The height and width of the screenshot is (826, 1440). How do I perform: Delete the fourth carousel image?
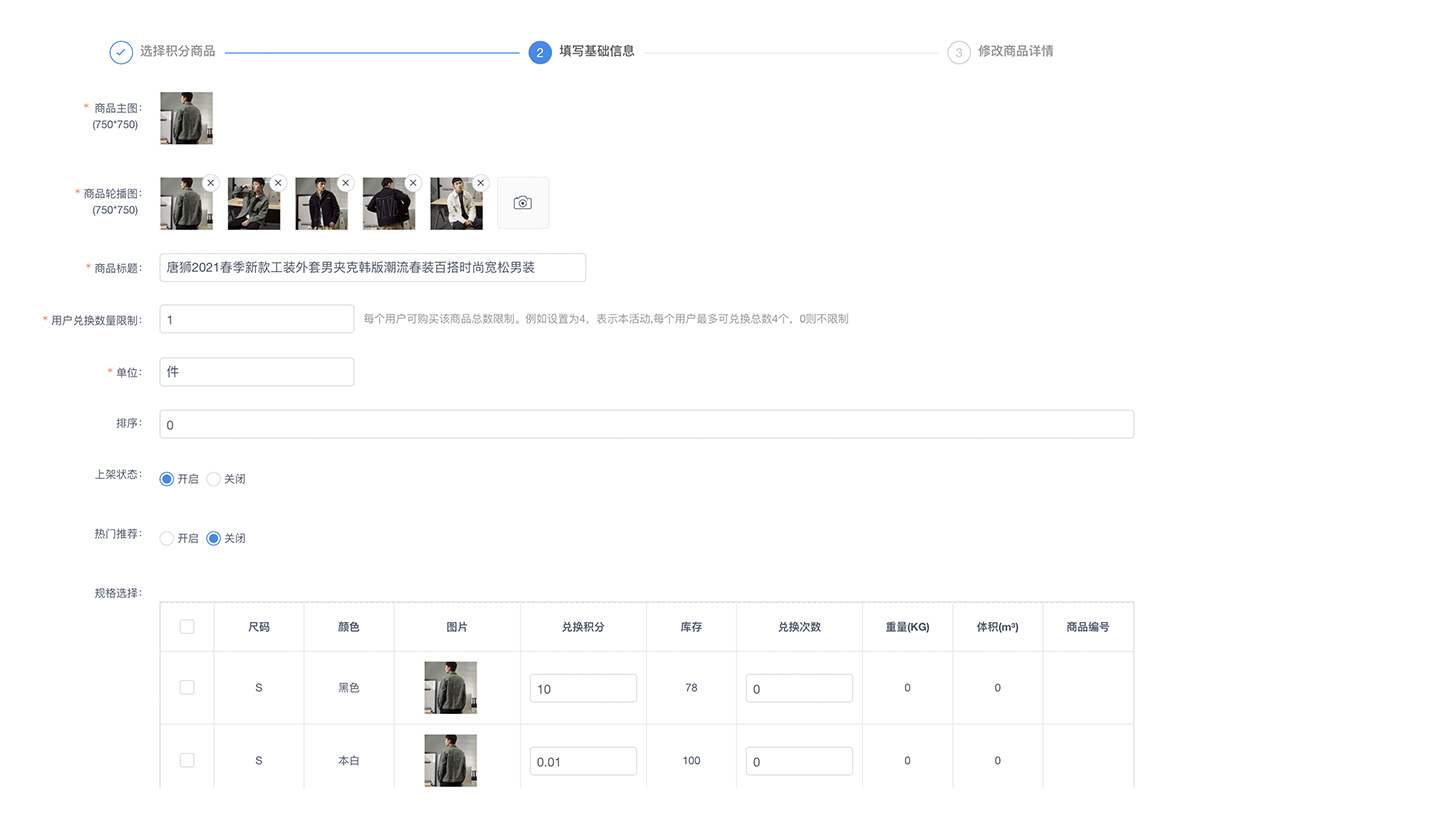413,183
